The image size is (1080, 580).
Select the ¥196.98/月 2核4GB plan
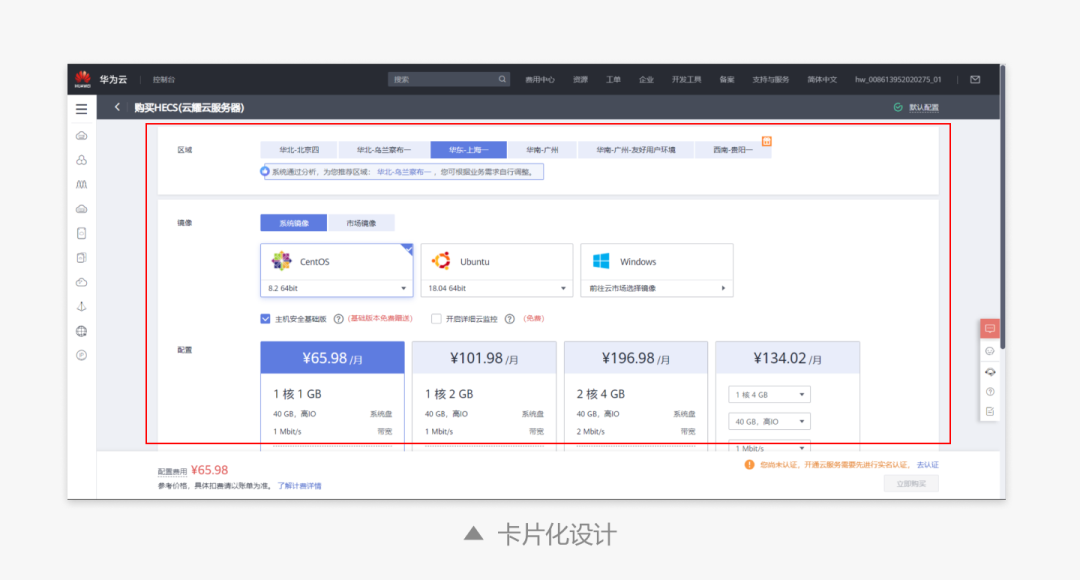pyautogui.click(x=636, y=395)
